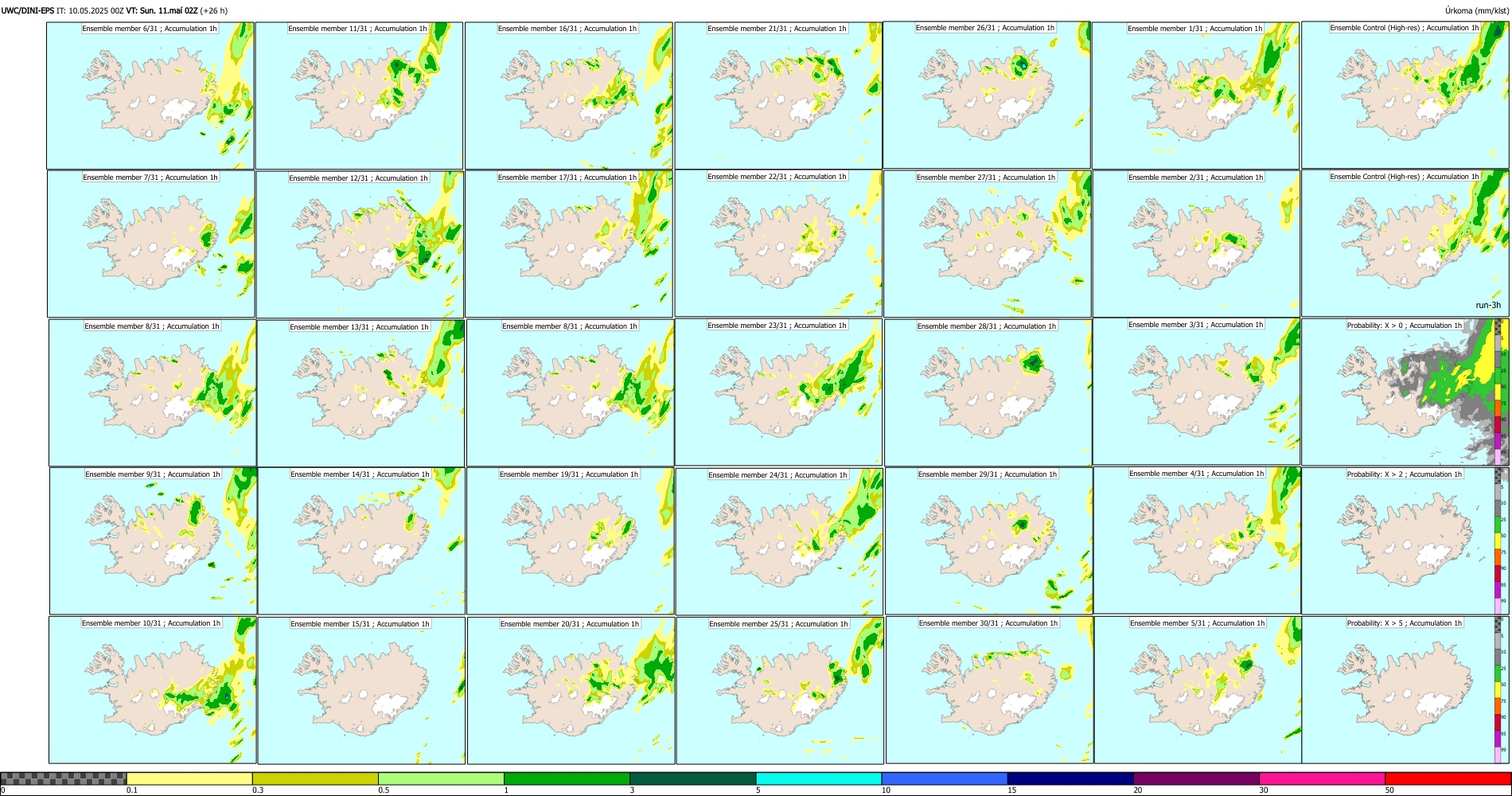Select the light green 0.5–1 legend swatch
The height and width of the screenshot is (796, 1512).
pos(441,778)
